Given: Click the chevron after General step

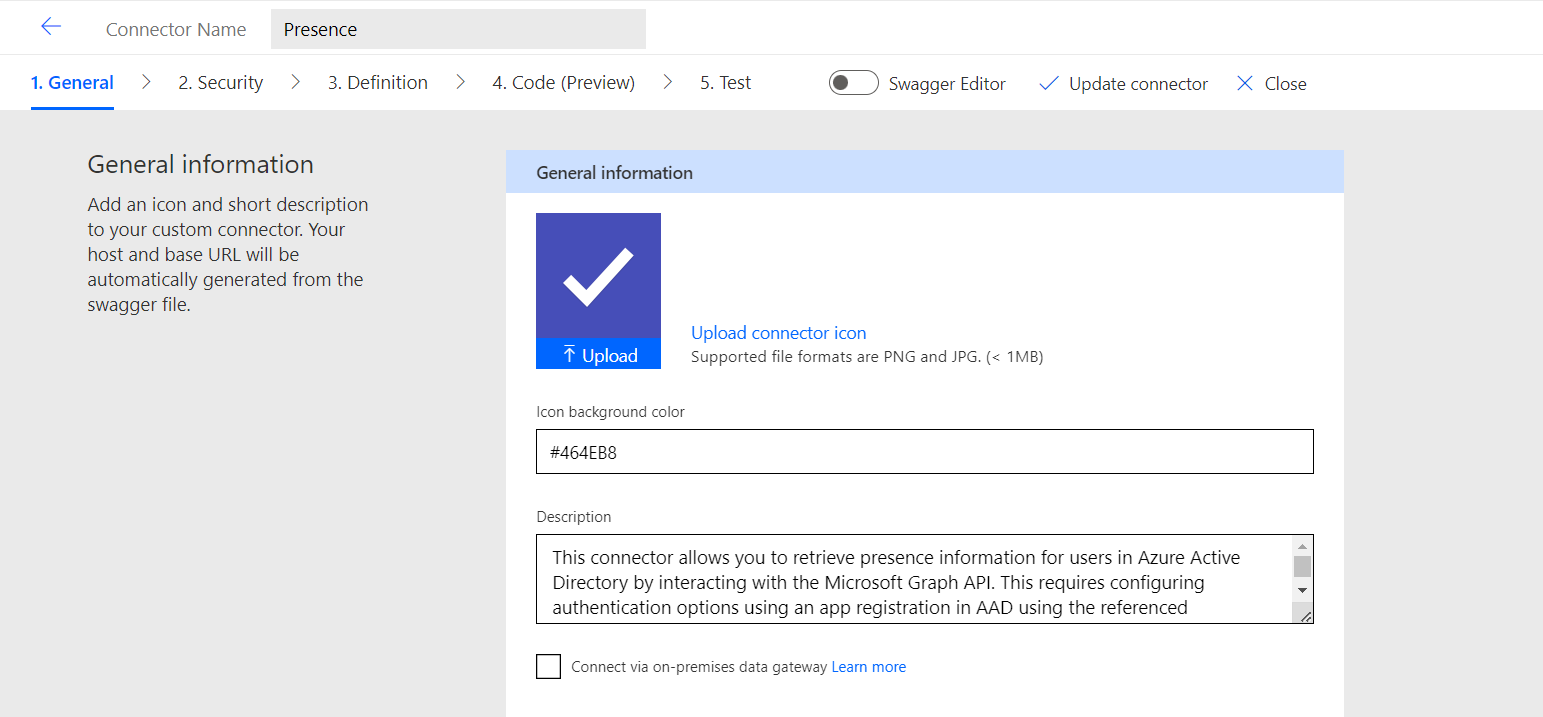Looking at the screenshot, I should tap(146, 83).
